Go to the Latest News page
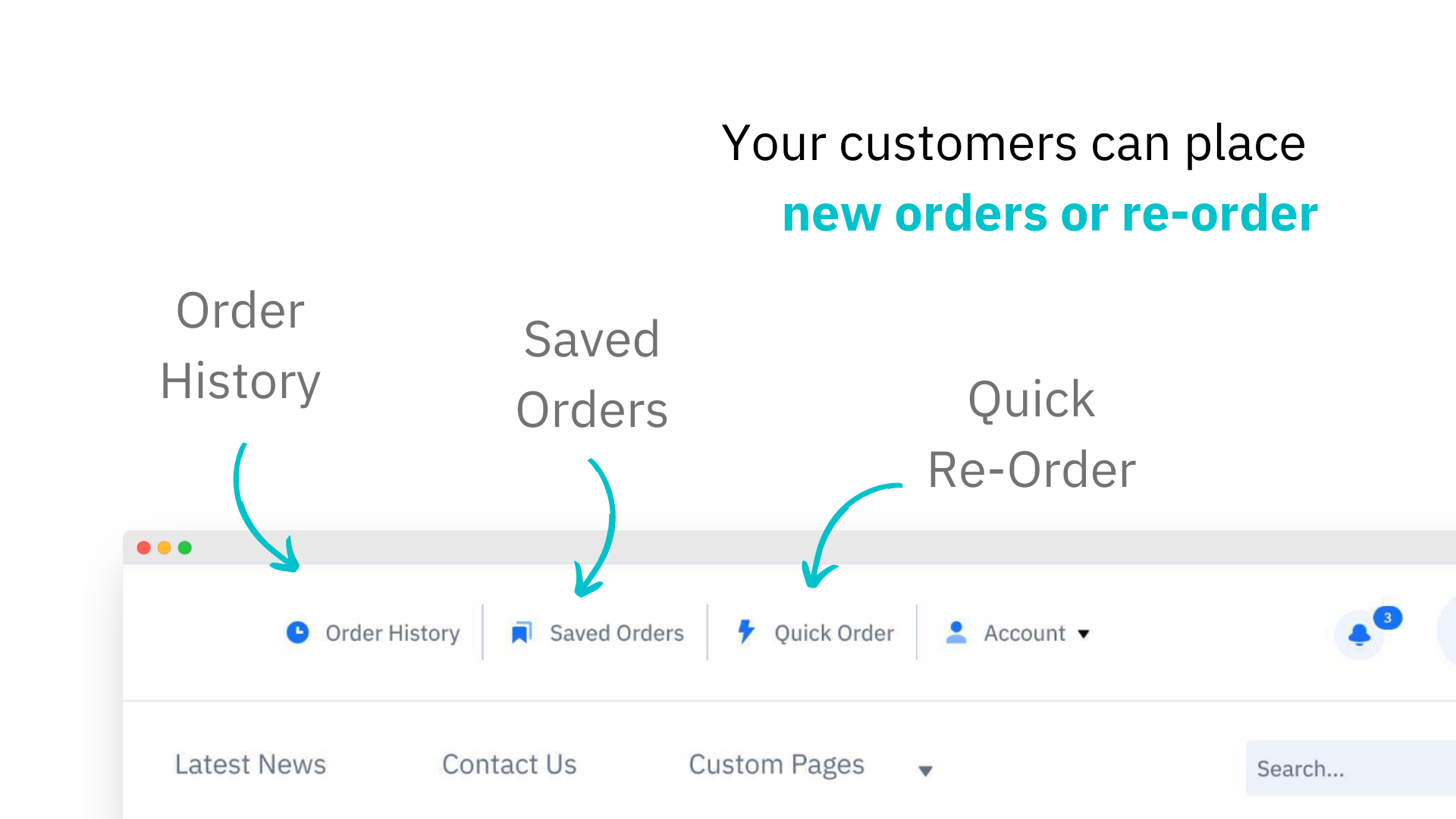The image size is (1456, 819). coord(250,764)
